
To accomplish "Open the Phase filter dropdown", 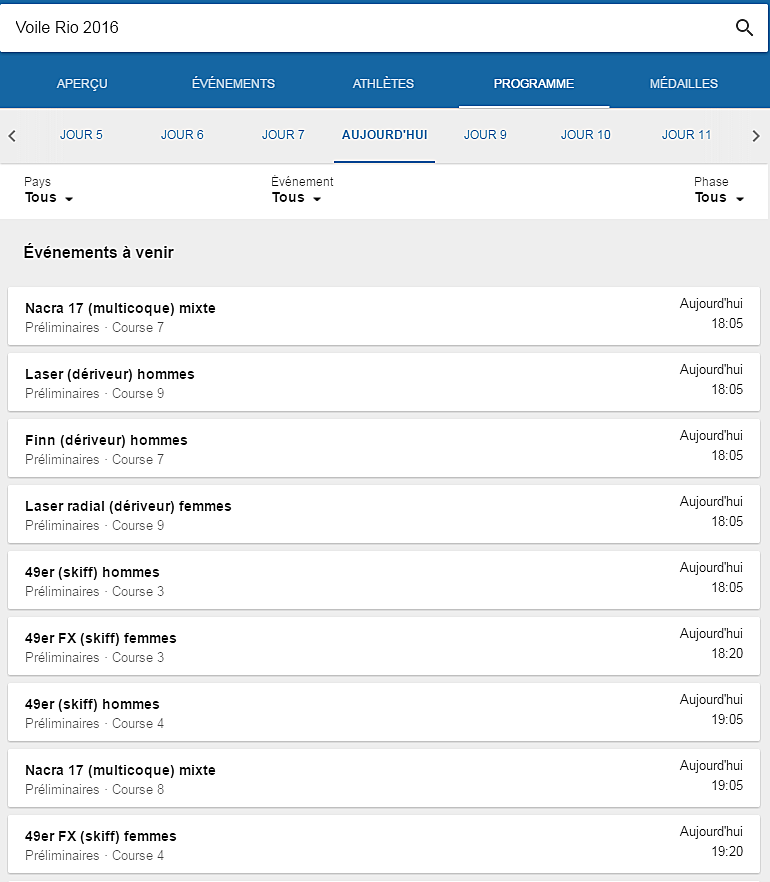I will click(x=719, y=197).
